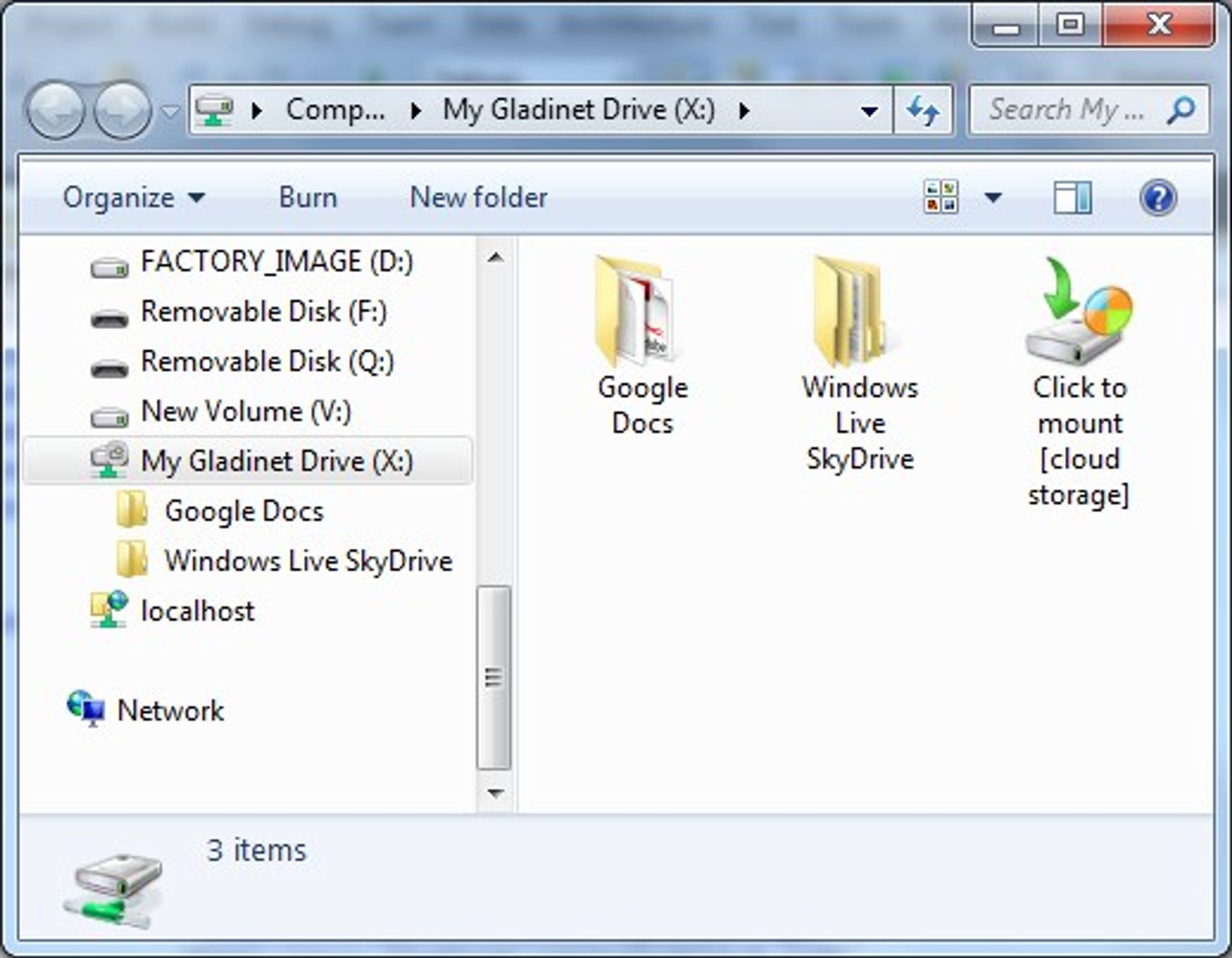
Task: Click the Burn toolbar button
Action: click(x=308, y=198)
